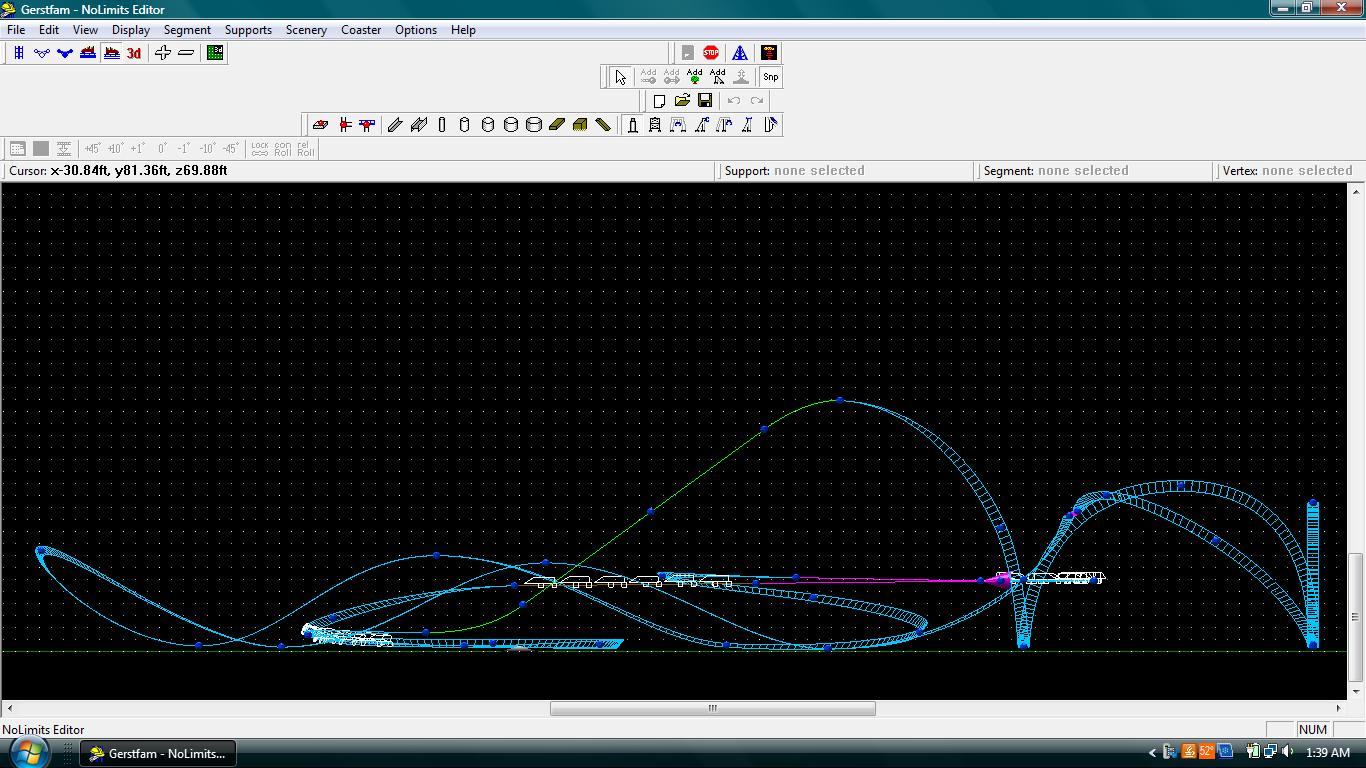Click the Lock segment button
The width and height of the screenshot is (1366, 768).
click(x=259, y=149)
